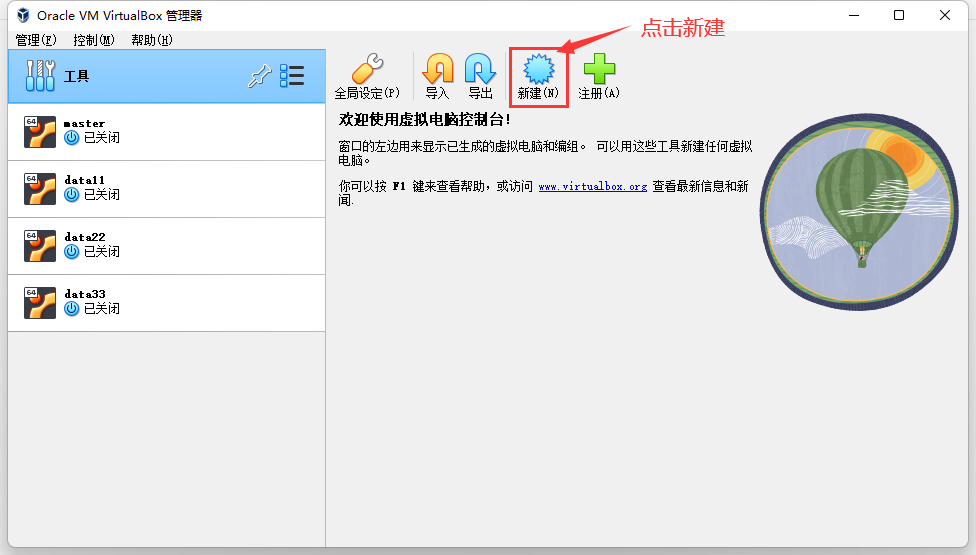Open the list menu icon in Tools row
This screenshot has height=555, width=976.
(292, 76)
